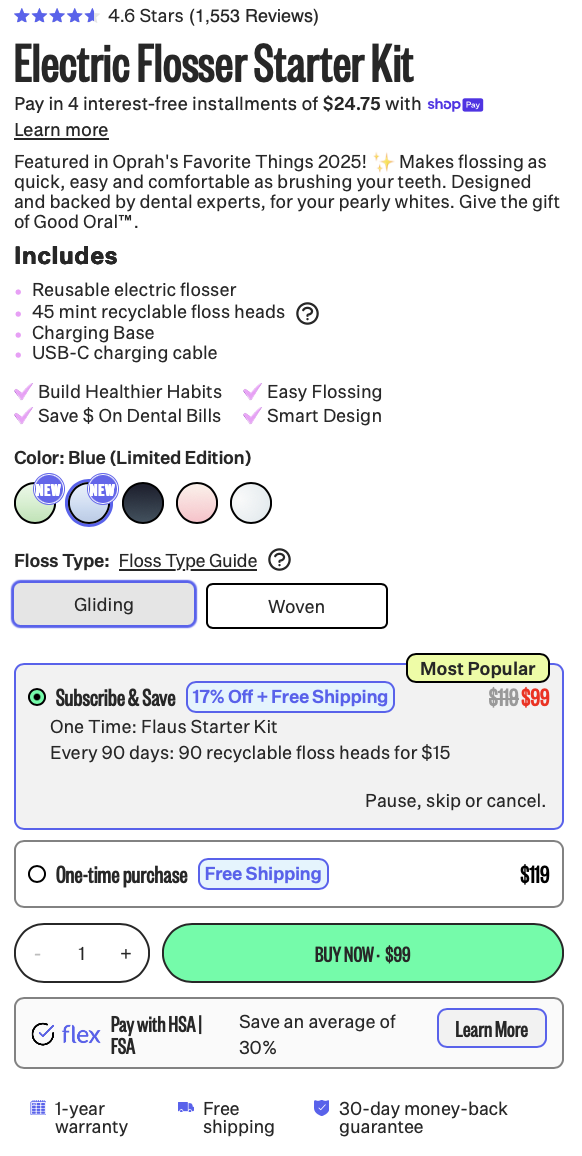The image size is (582, 1156).
Task: Choose the Woven floss type
Action: tap(297, 606)
